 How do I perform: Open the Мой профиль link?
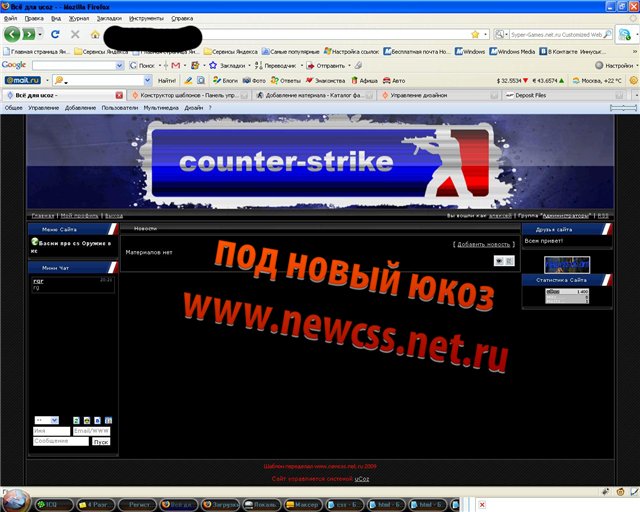point(80,216)
